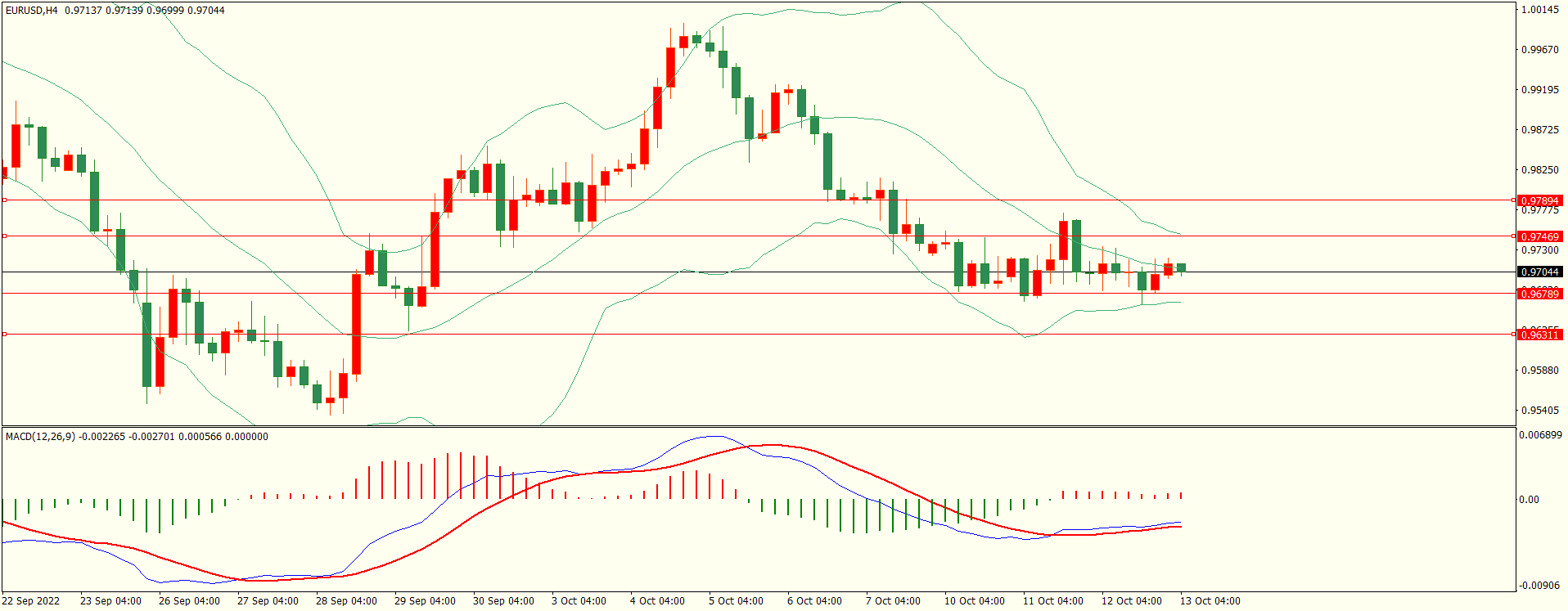Screen dimensions: 1568x611
Task: Click the 0.95405 price scale label
Action: tap(1540, 411)
